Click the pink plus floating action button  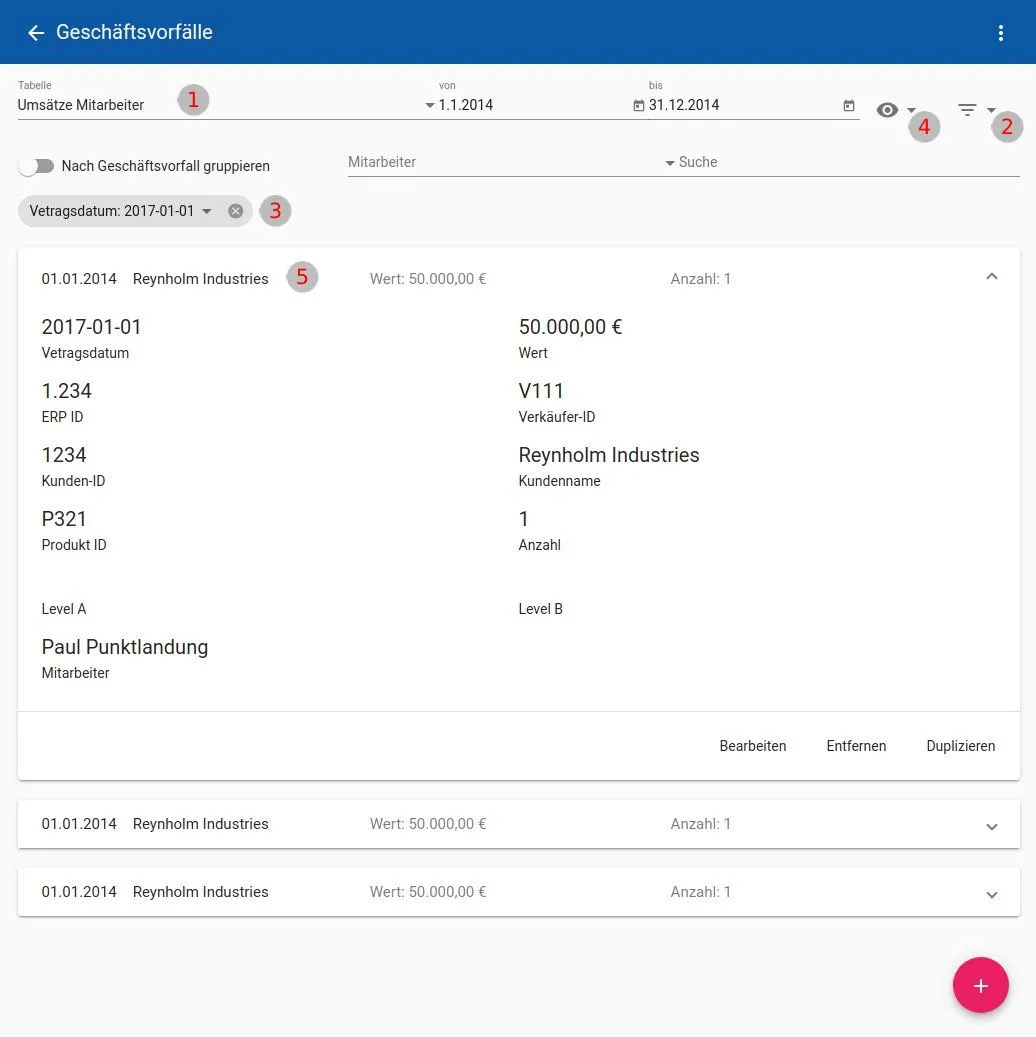pos(981,985)
